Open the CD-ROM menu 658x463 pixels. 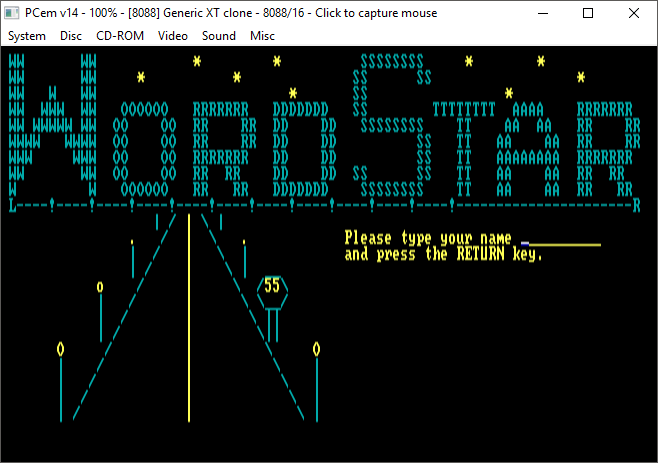click(120, 36)
